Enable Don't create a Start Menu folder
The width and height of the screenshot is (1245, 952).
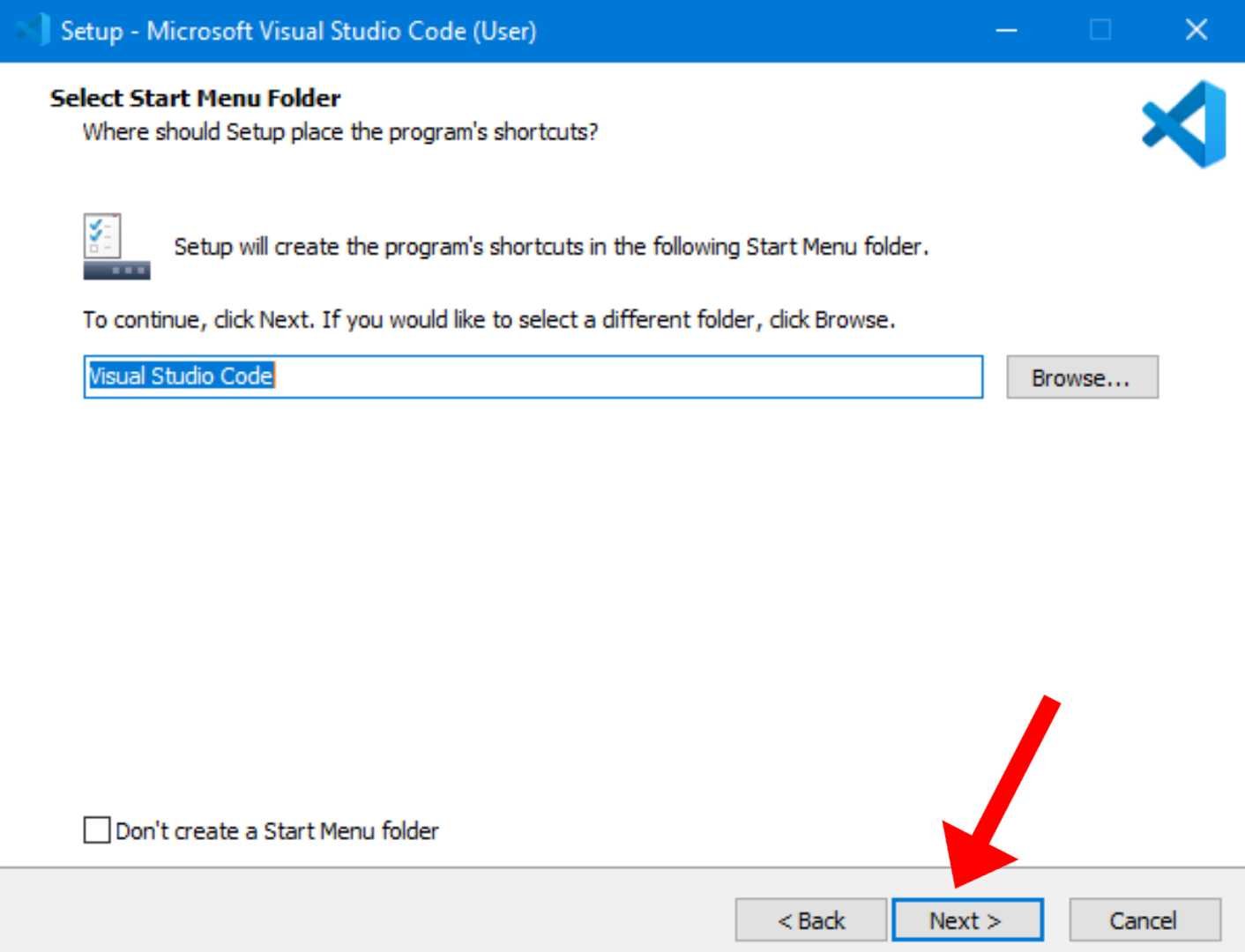[x=96, y=830]
